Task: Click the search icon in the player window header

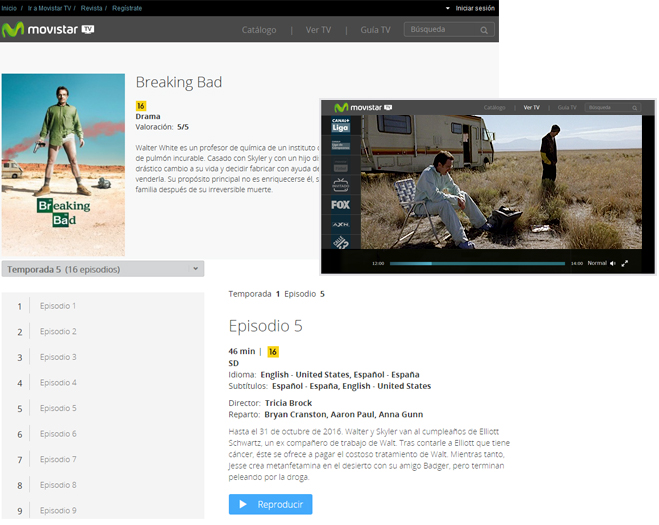Action: (x=635, y=108)
